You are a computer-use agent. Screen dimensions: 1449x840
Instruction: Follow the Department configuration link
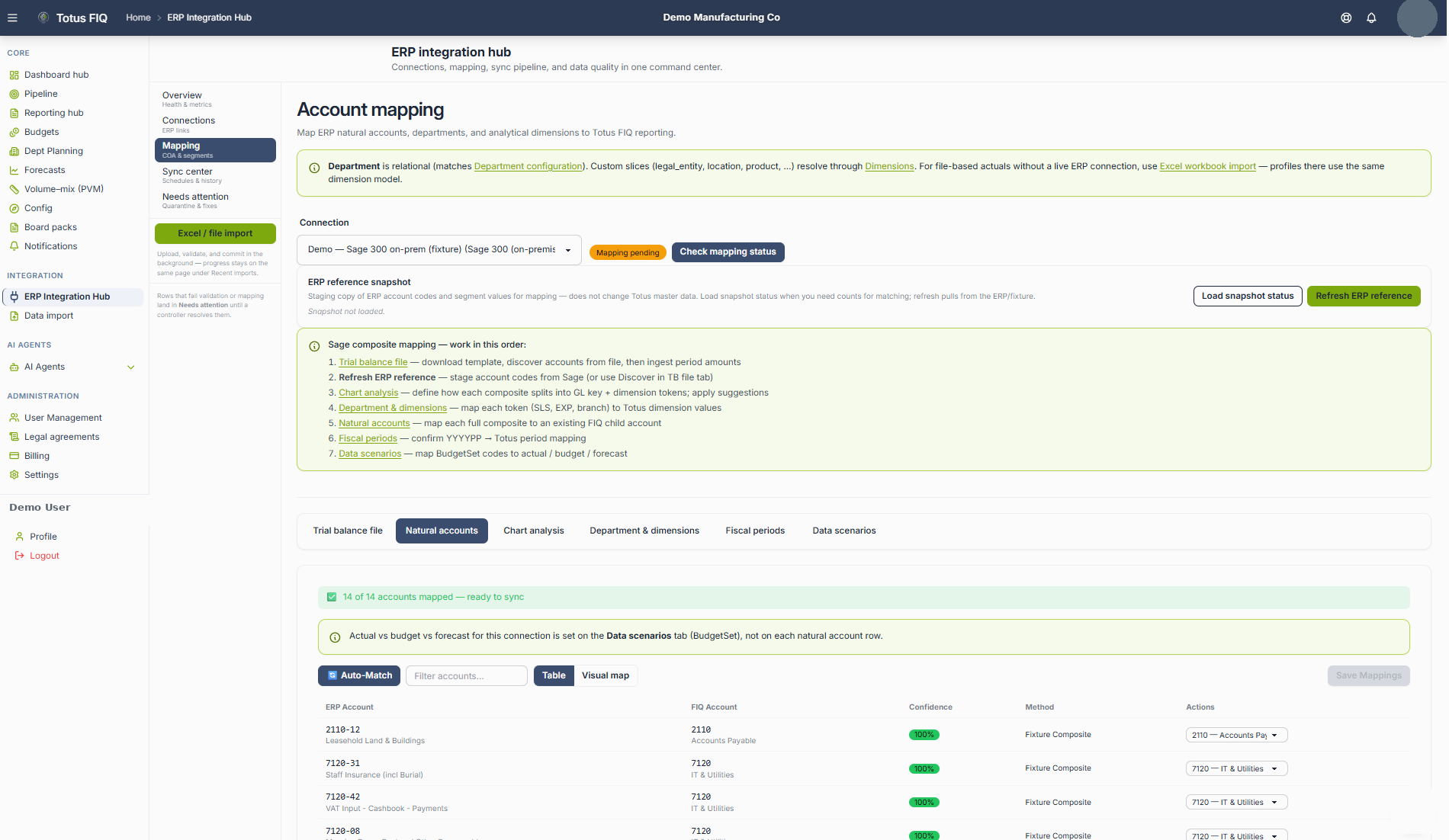tap(529, 166)
